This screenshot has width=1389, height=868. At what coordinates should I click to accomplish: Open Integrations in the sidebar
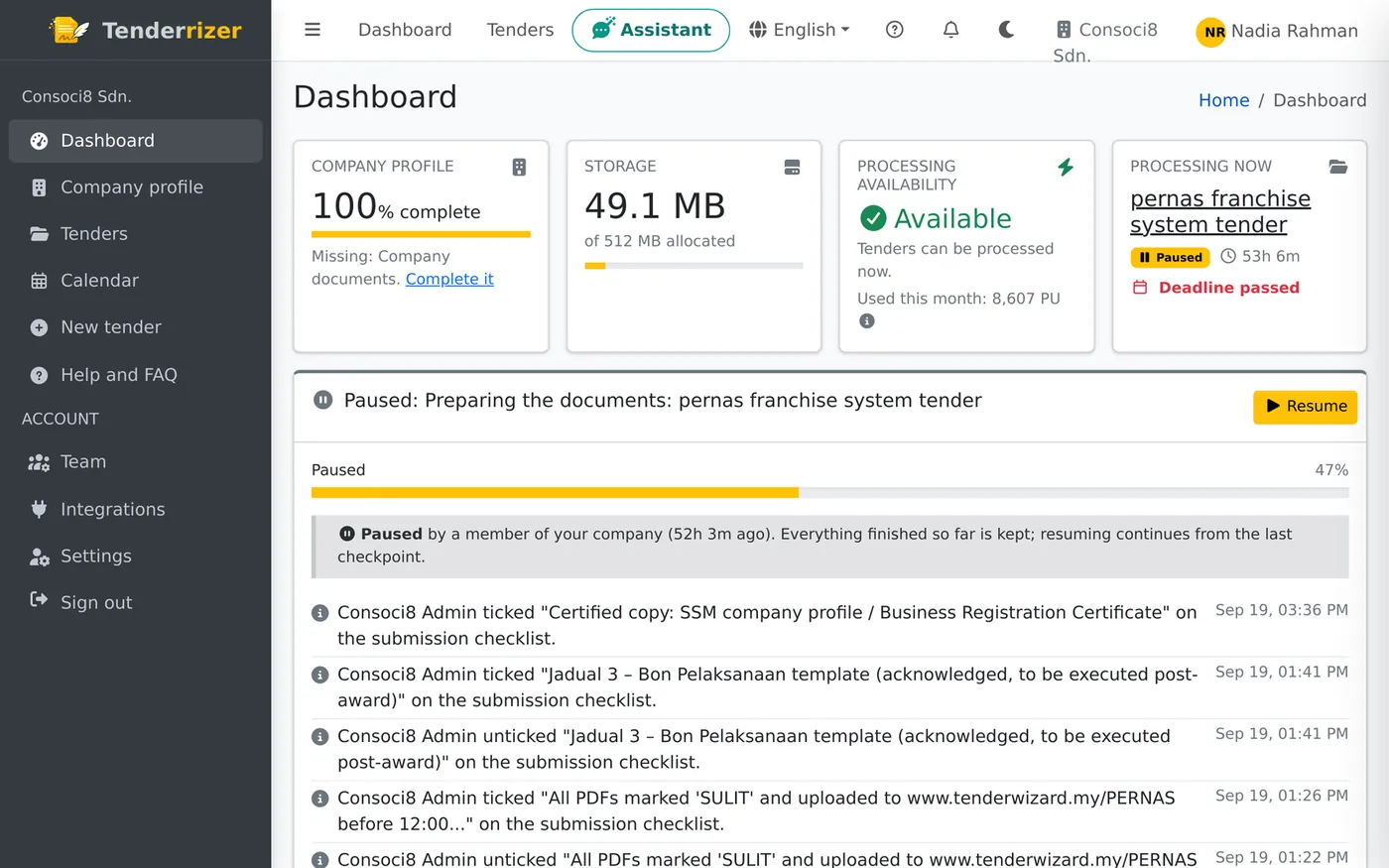tap(136, 510)
